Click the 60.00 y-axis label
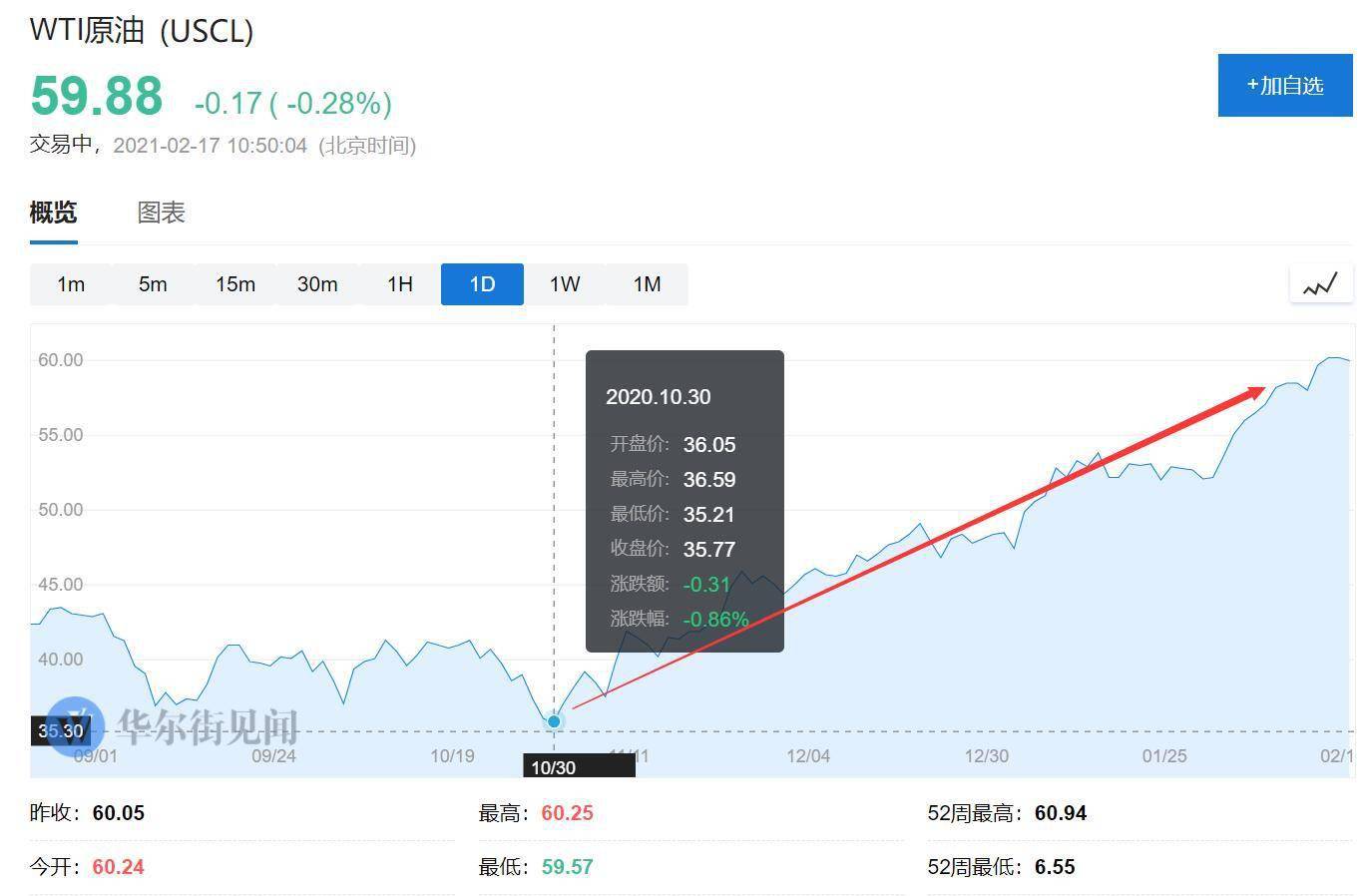Viewport: 1362px width, 896px height. (x=61, y=360)
